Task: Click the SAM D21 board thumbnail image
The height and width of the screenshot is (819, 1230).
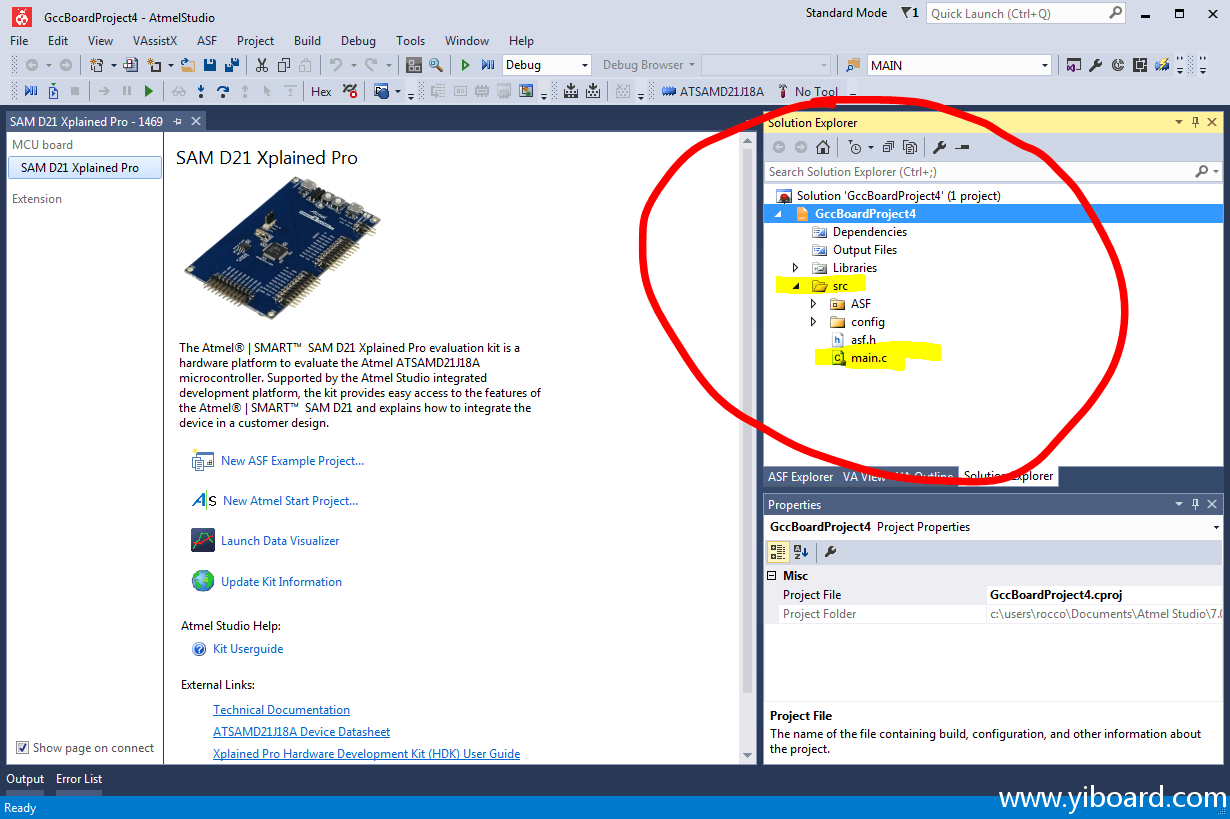Action: 281,247
